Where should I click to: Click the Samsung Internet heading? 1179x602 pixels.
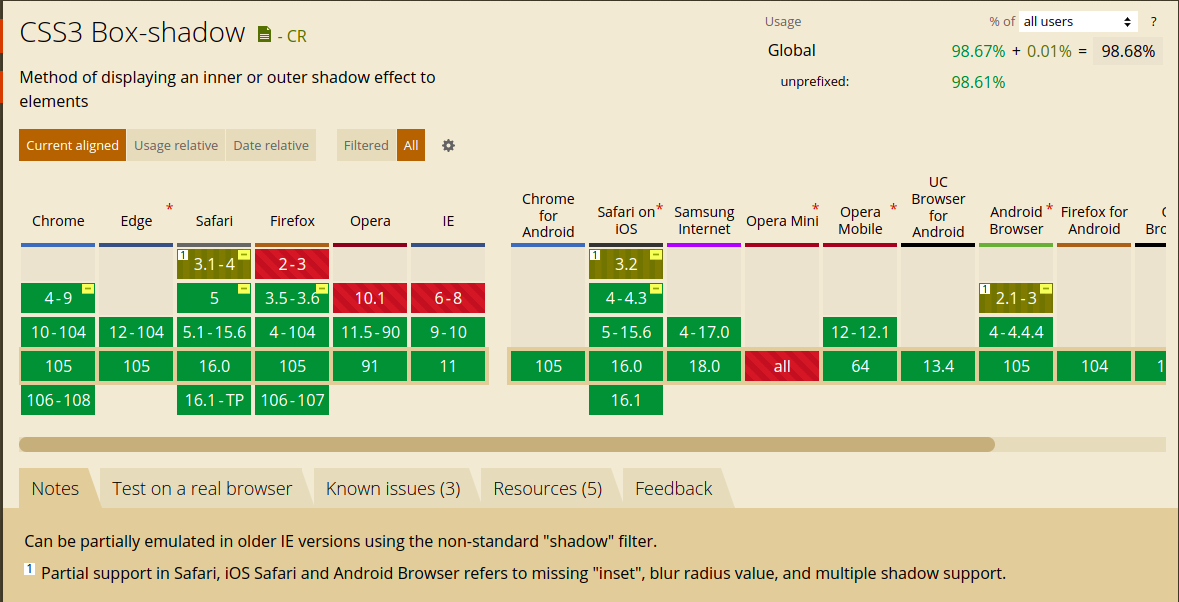(x=705, y=220)
